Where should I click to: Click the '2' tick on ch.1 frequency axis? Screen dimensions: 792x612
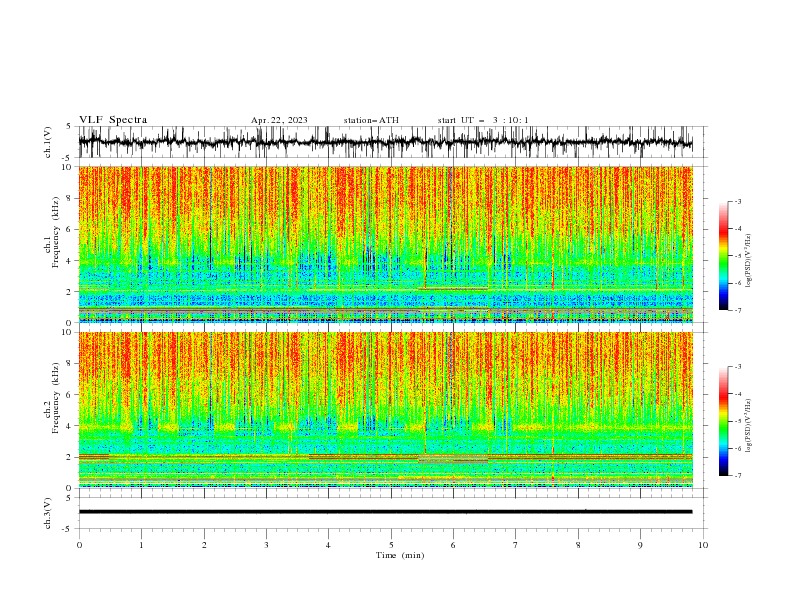(x=71, y=291)
